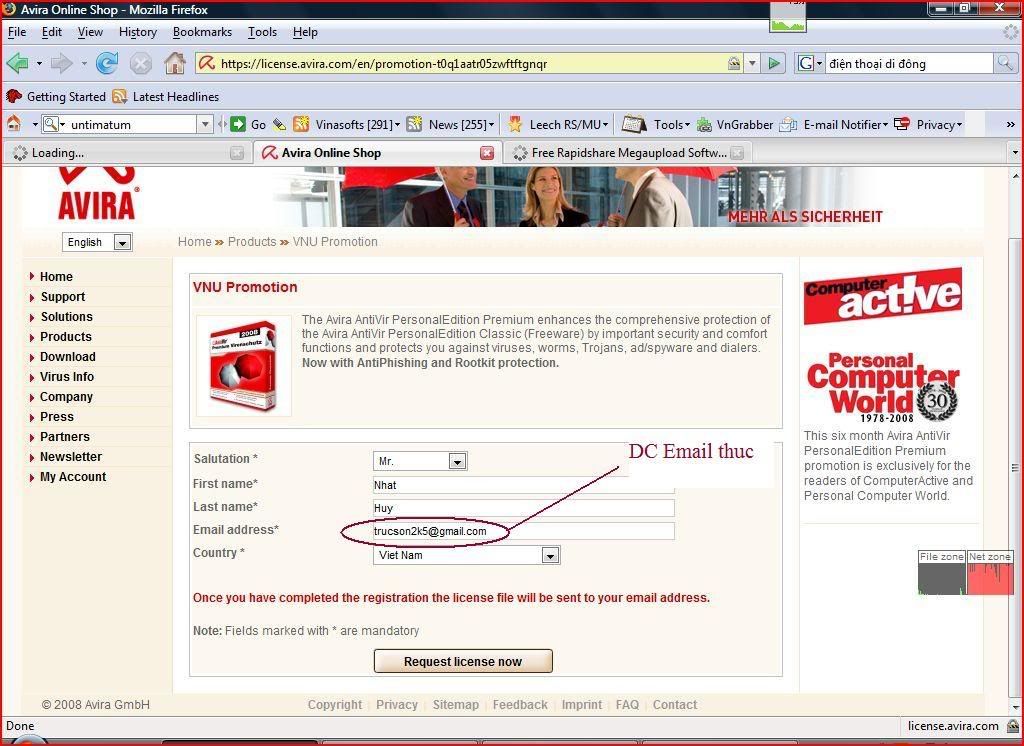Image resolution: width=1024 pixels, height=746 pixels.
Task: Open the Home page icon in navigation bar
Action: tap(174, 63)
